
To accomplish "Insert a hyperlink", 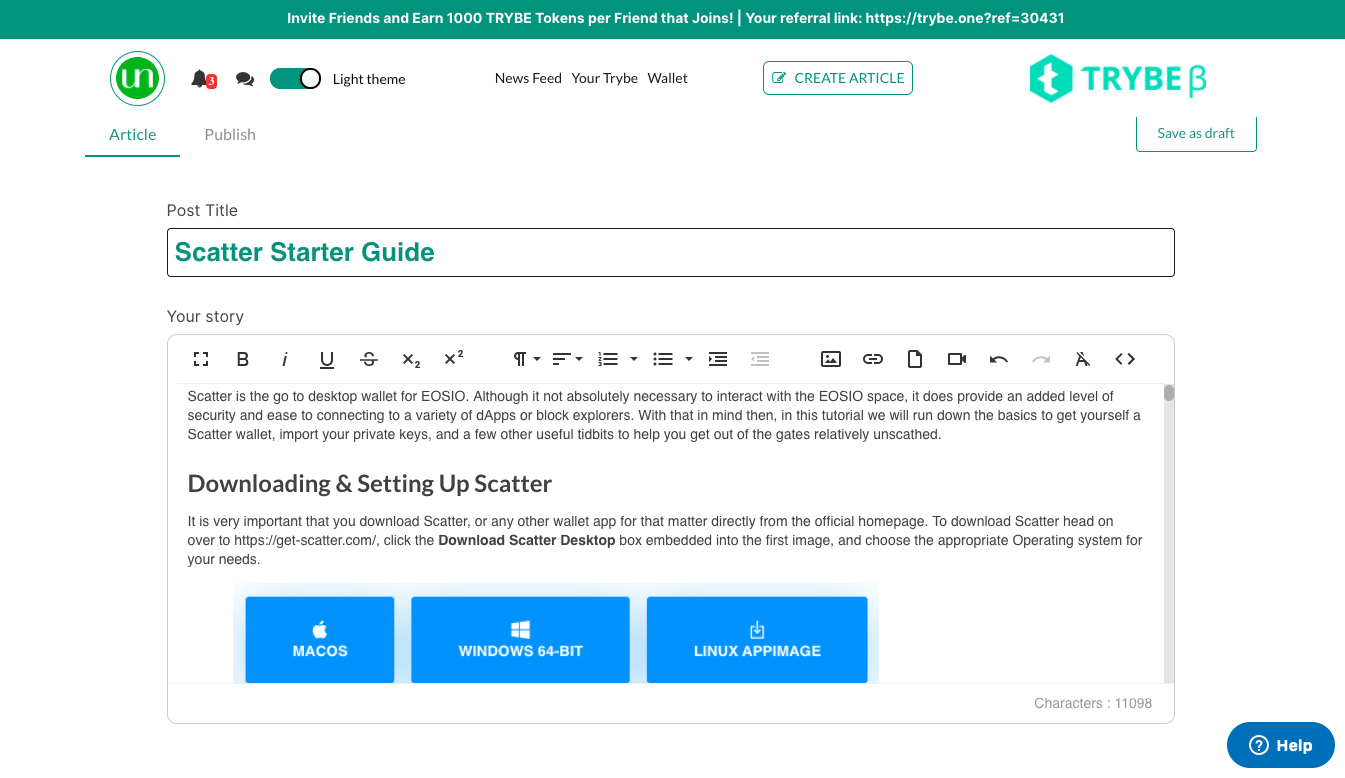I will 873,359.
